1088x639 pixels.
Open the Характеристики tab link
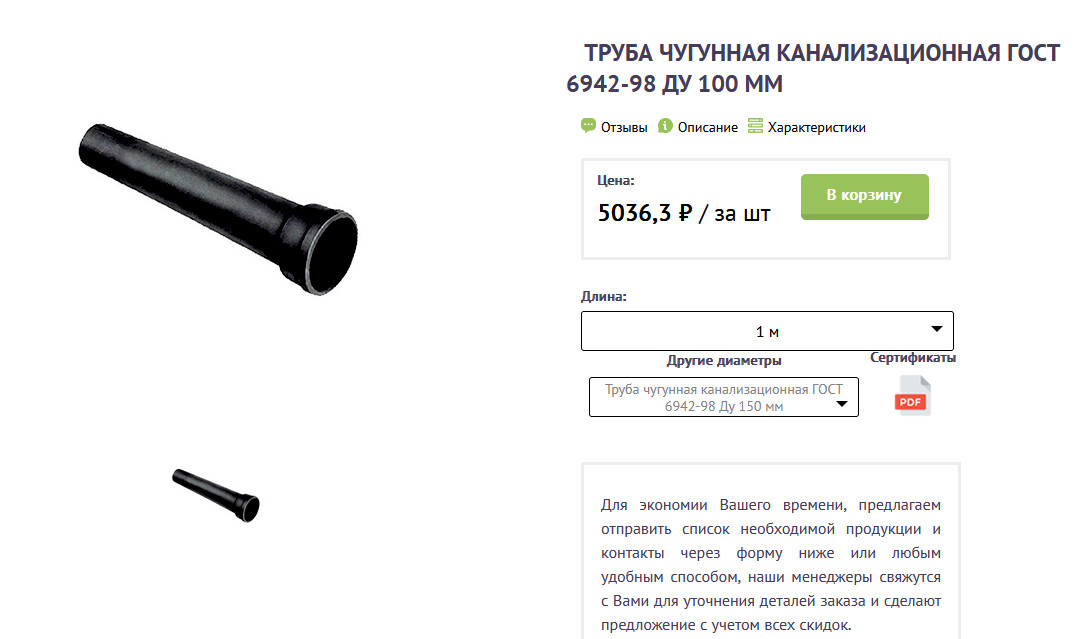(x=817, y=128)
